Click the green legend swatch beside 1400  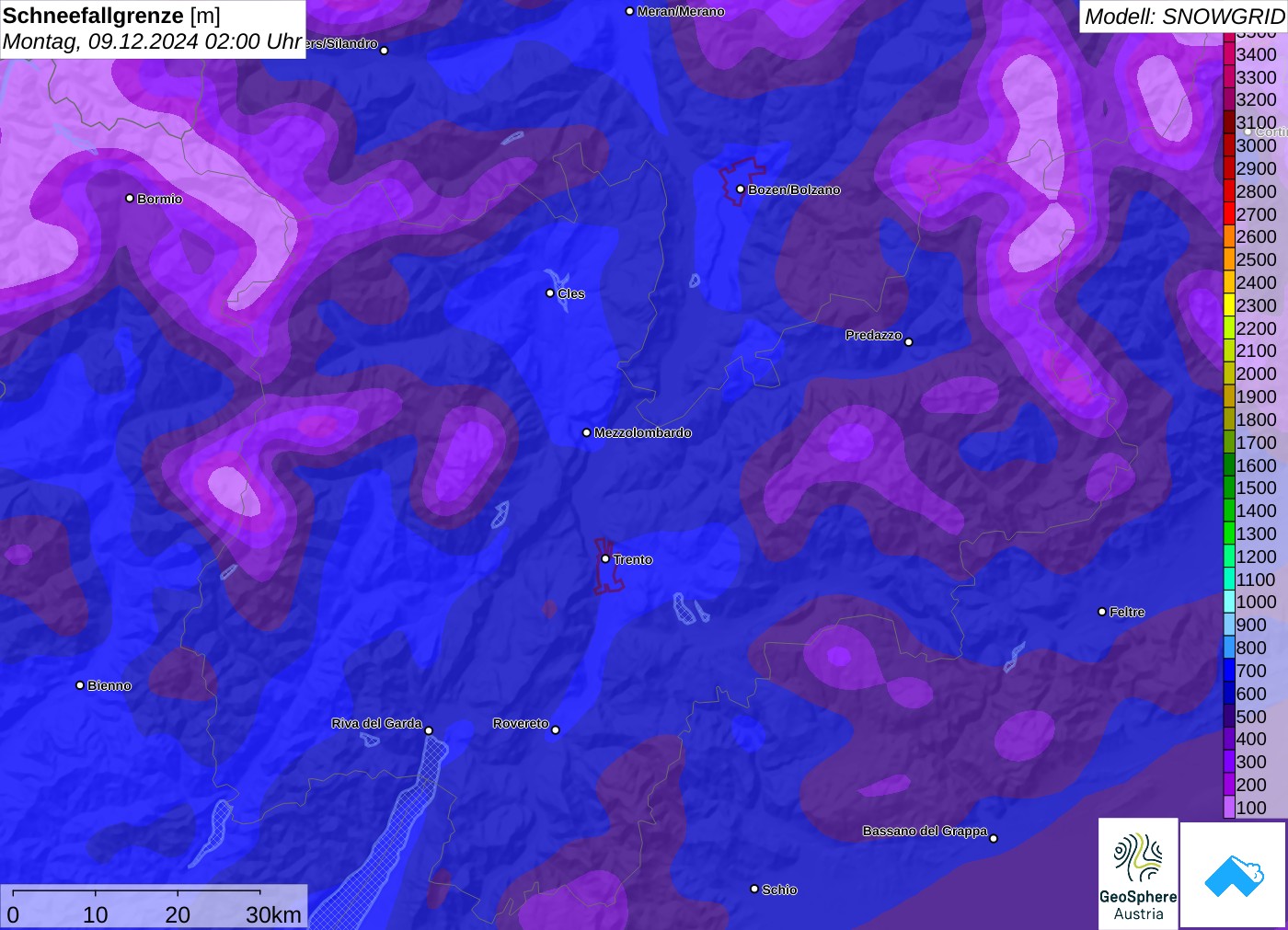click(x=1229, y=511)
